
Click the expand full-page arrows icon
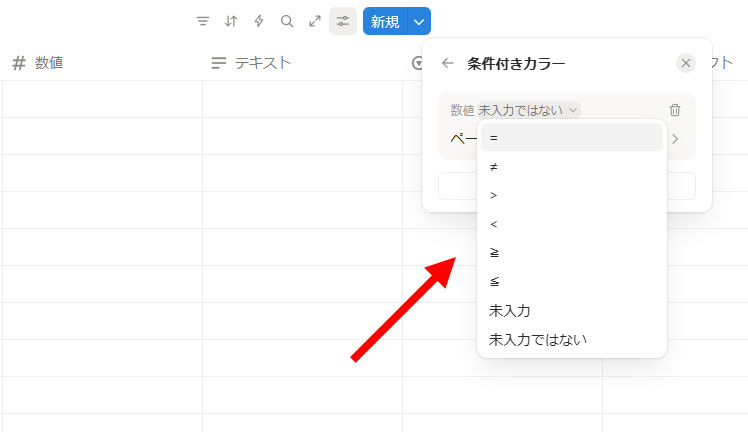(x=315, y=21)
